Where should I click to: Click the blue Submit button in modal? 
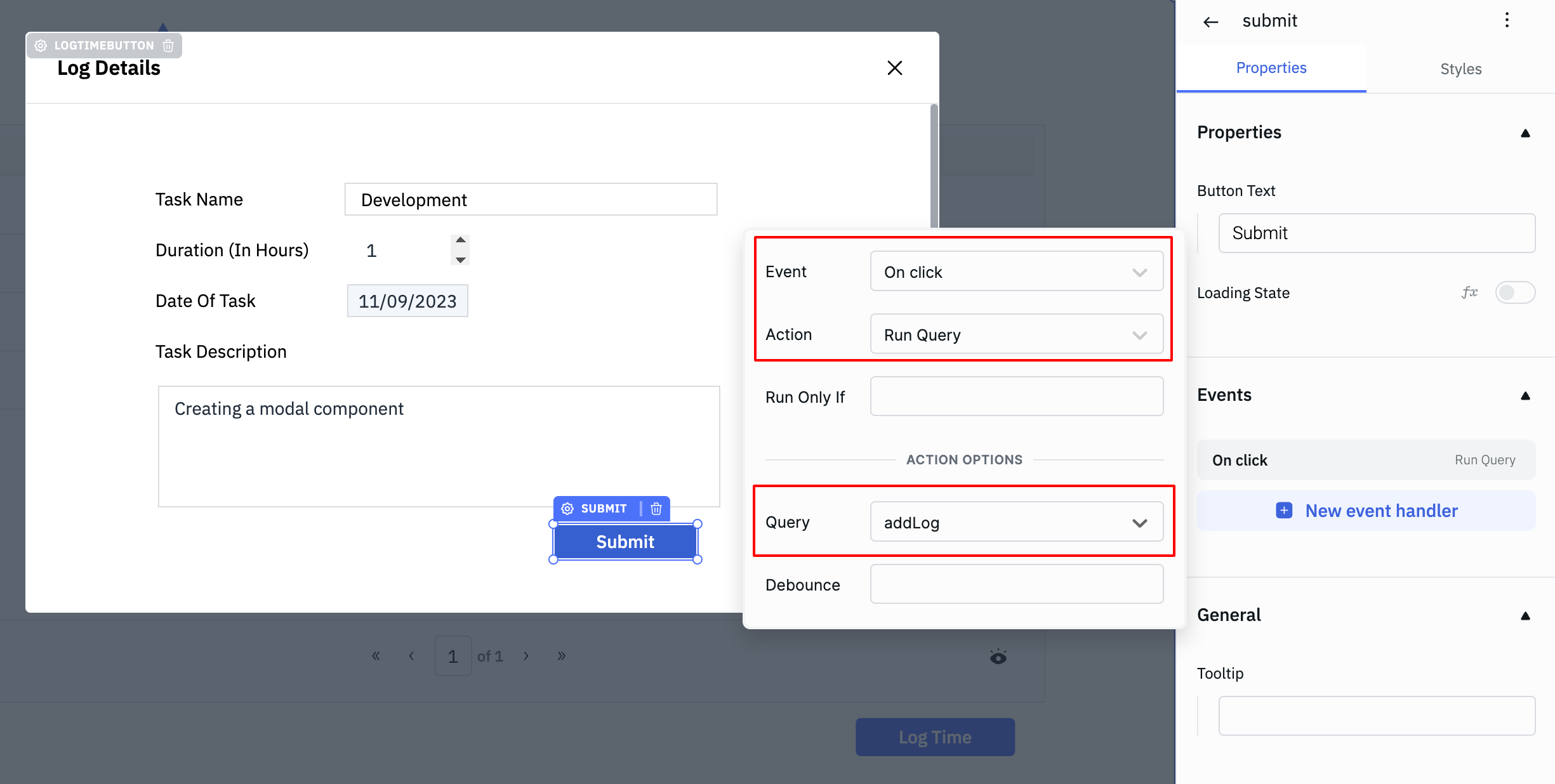[x=625, y=542]
